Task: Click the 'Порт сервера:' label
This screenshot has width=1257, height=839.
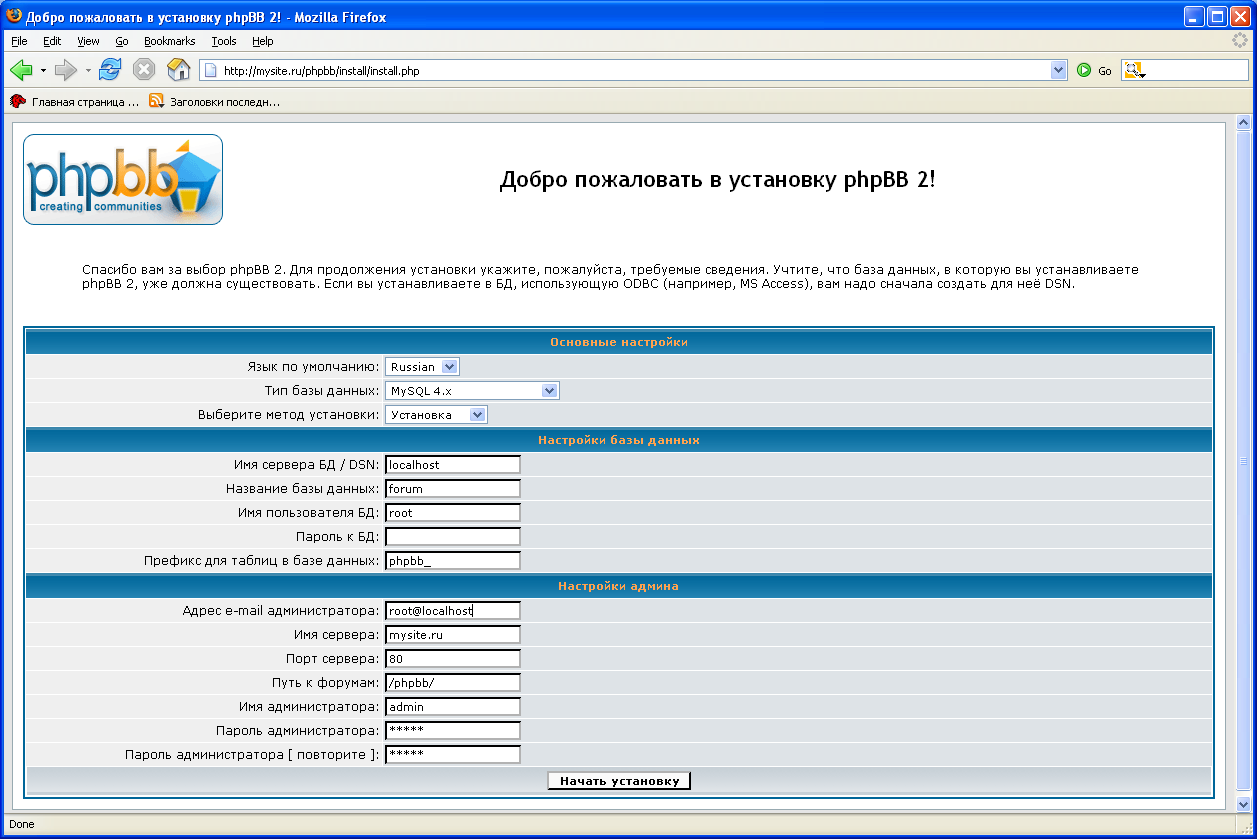Action: point(333,659)
